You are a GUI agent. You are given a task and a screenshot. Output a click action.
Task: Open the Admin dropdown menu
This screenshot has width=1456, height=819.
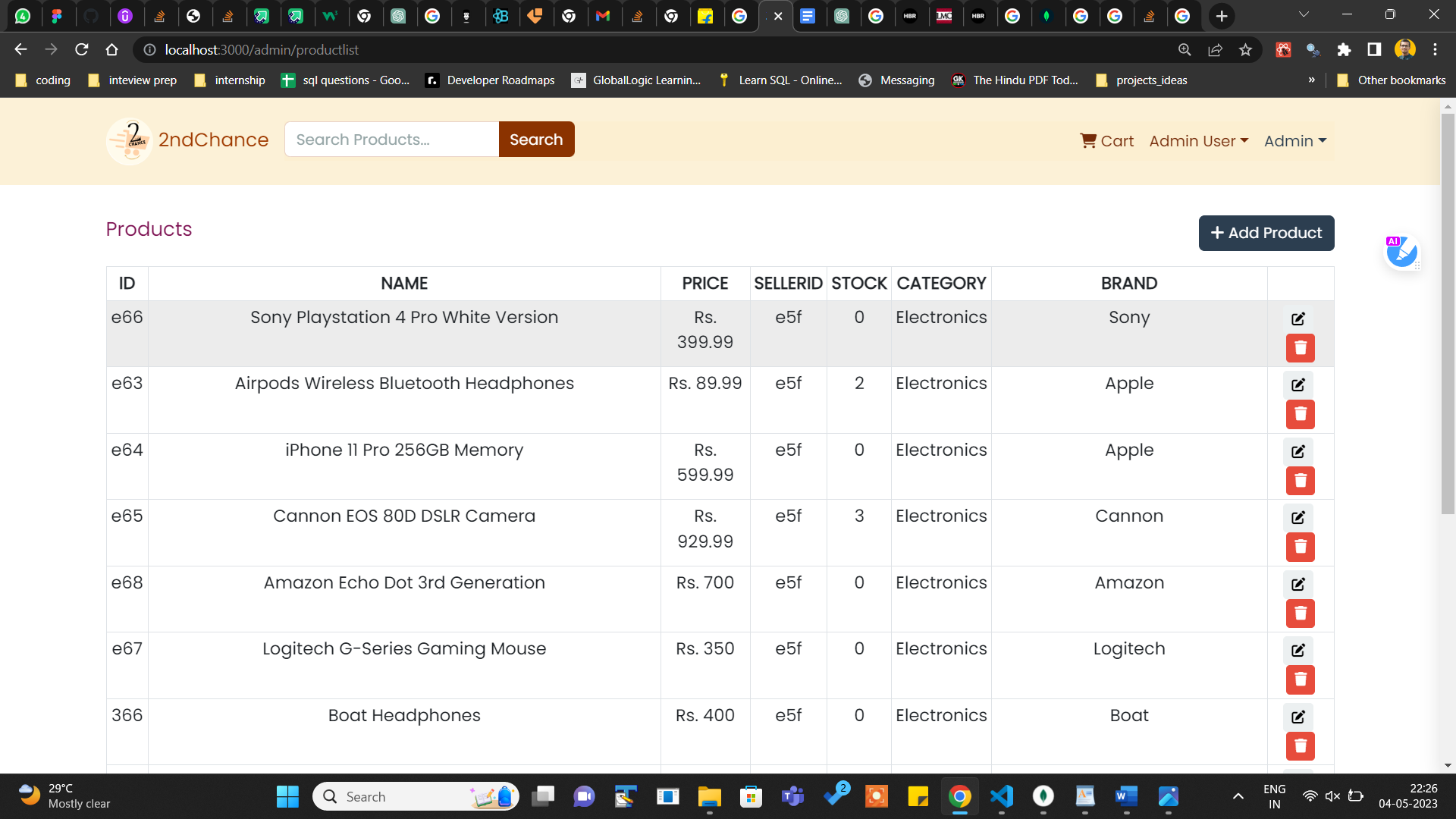(1294, 141)
